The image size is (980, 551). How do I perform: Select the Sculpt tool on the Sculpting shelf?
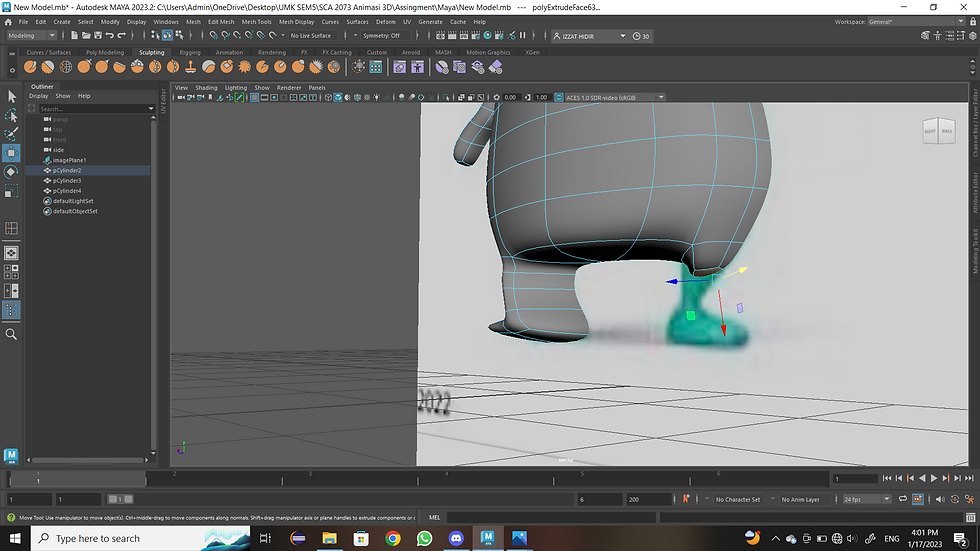tap(30, 66)
